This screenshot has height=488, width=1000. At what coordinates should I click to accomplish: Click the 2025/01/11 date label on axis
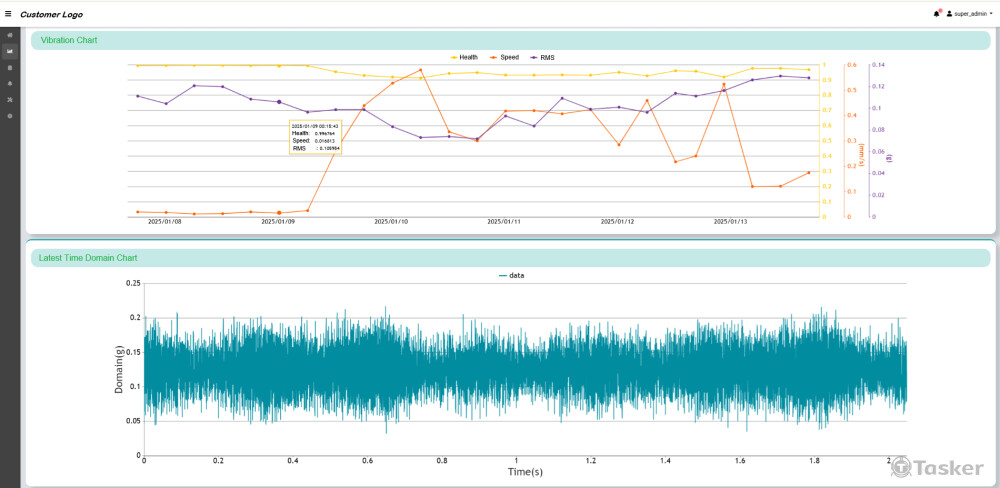point(505,222)
